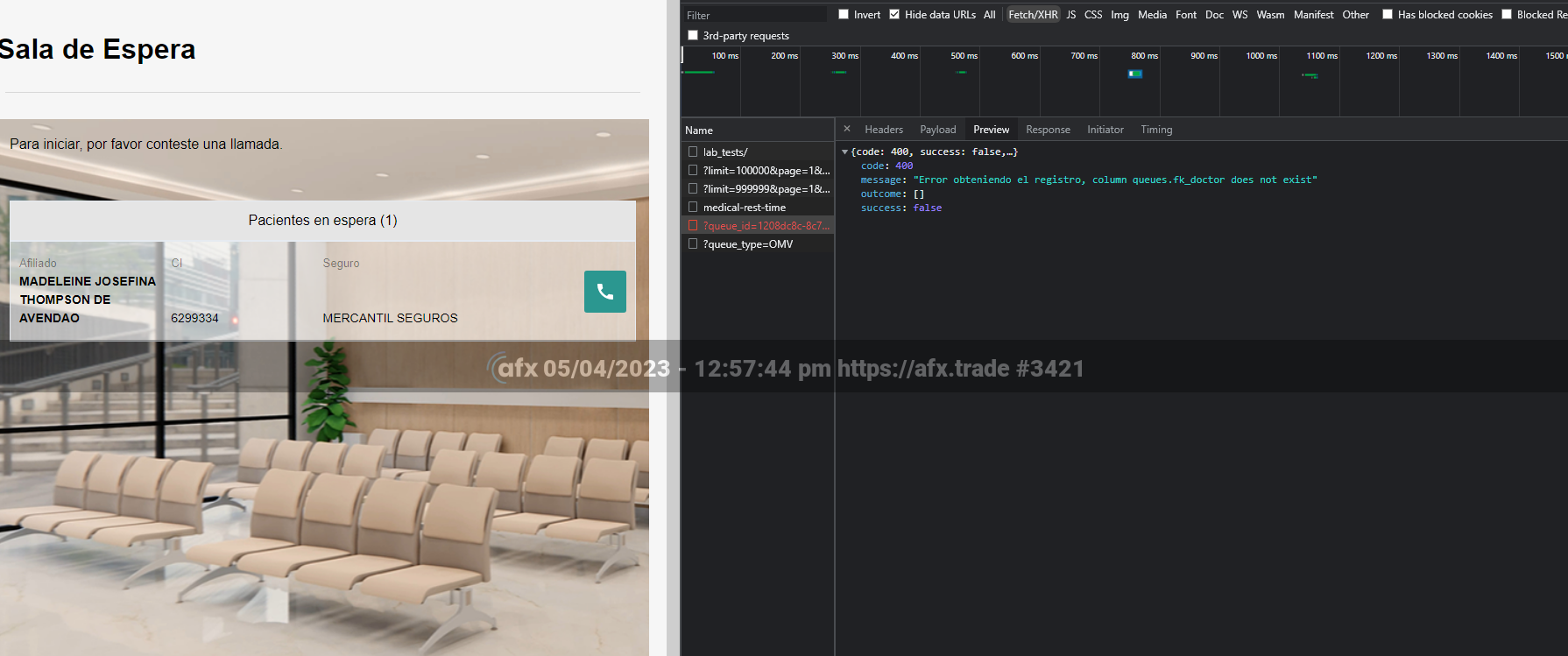Show the Initiator tab
This screenshot has width=1568, height=656.
(1105, 130)
